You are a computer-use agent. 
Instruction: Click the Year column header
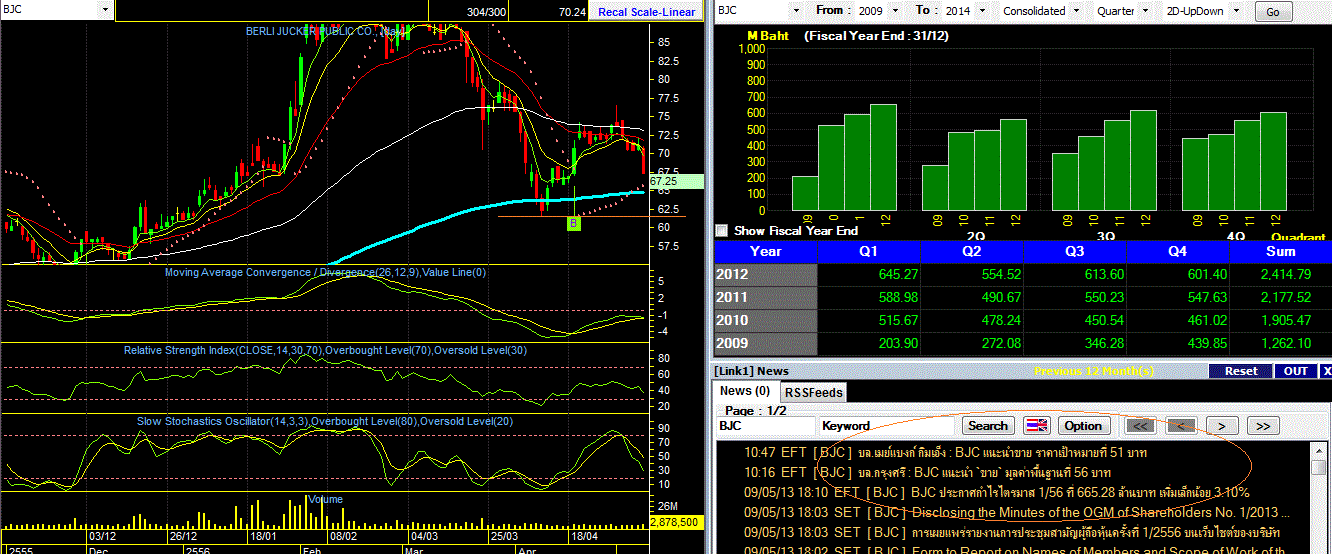pyautogui.click(x=766, y=252)
